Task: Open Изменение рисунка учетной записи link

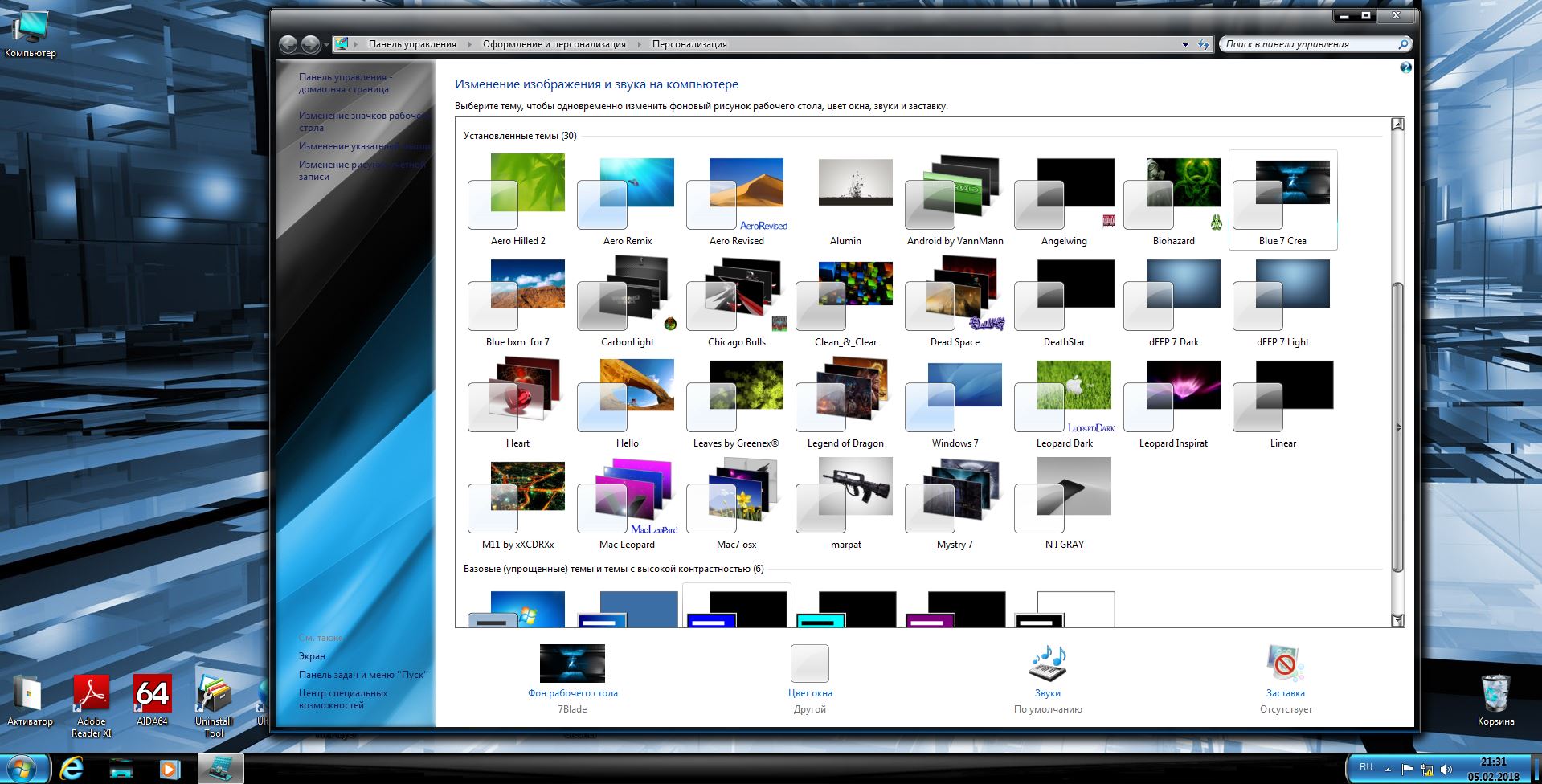Action: [x=362, y=170]
